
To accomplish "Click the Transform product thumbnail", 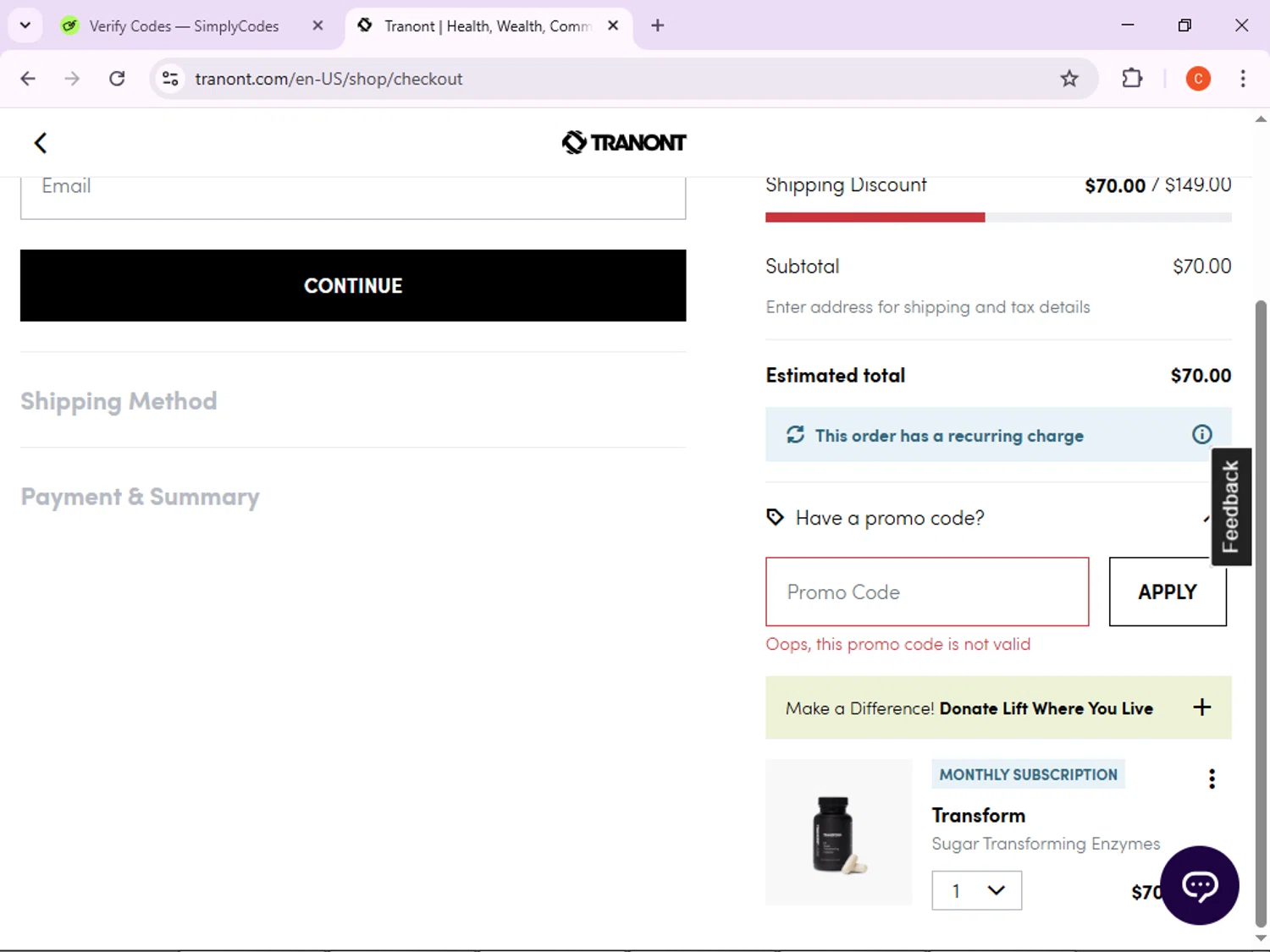I will (x=839, y=832).
